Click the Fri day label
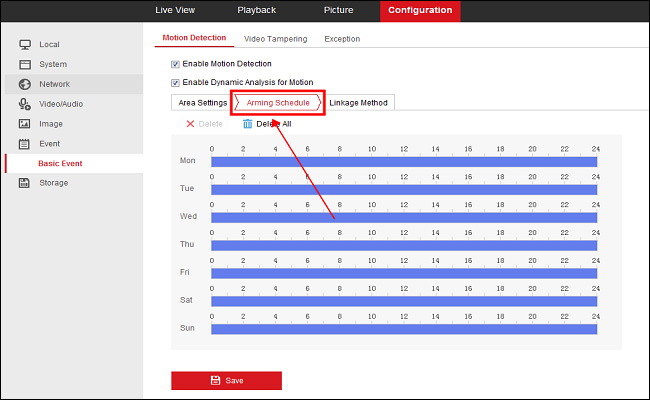Screen dimensions: 650x400 pyautogui.click(x=184, y=272)
